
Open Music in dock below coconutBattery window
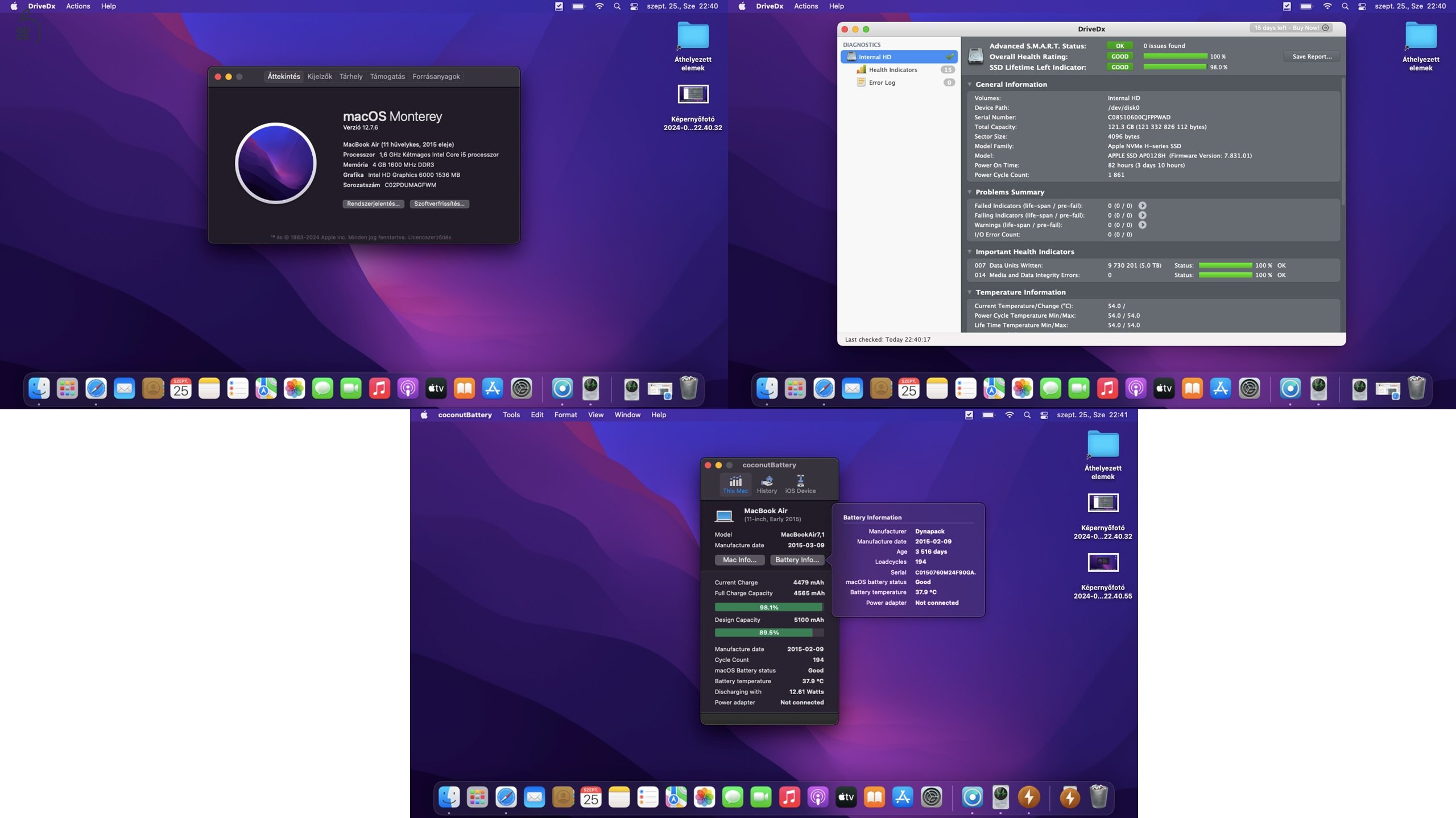pyautogui.click(x=789, y=798)
